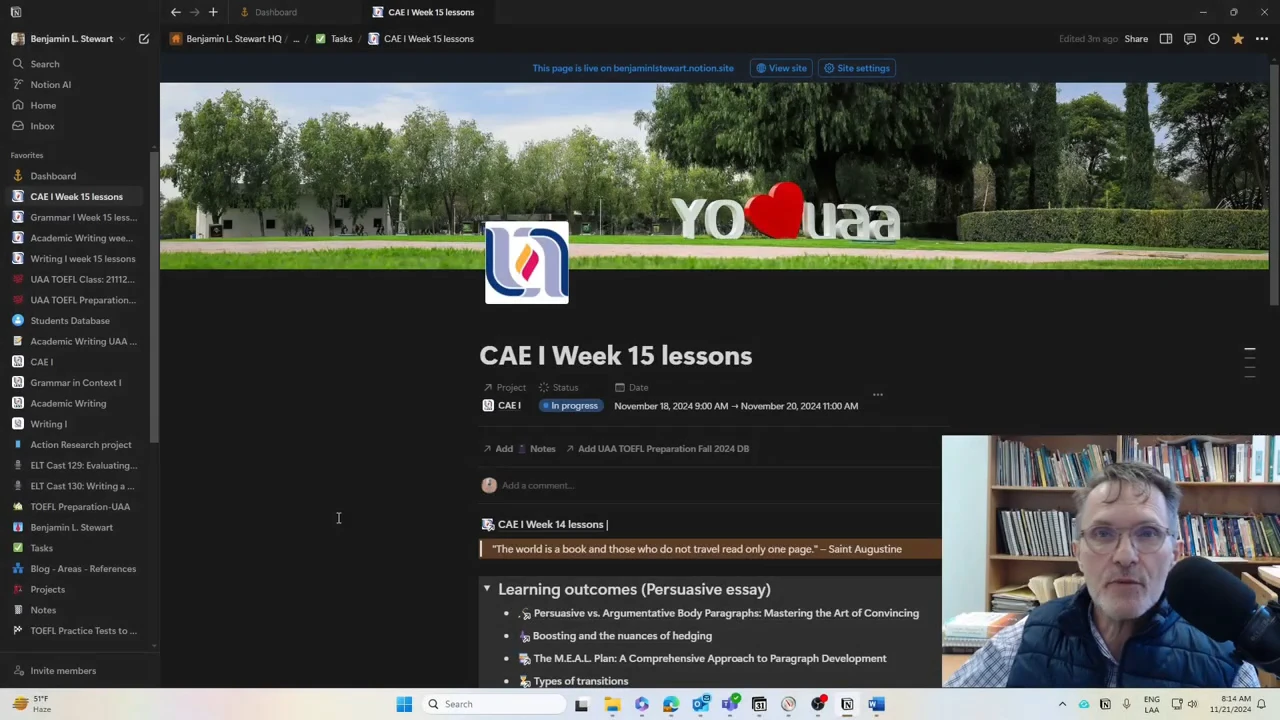This screenshot has height=720, width=1280.
Task: Open Windows Start menu
Action: 404,704
